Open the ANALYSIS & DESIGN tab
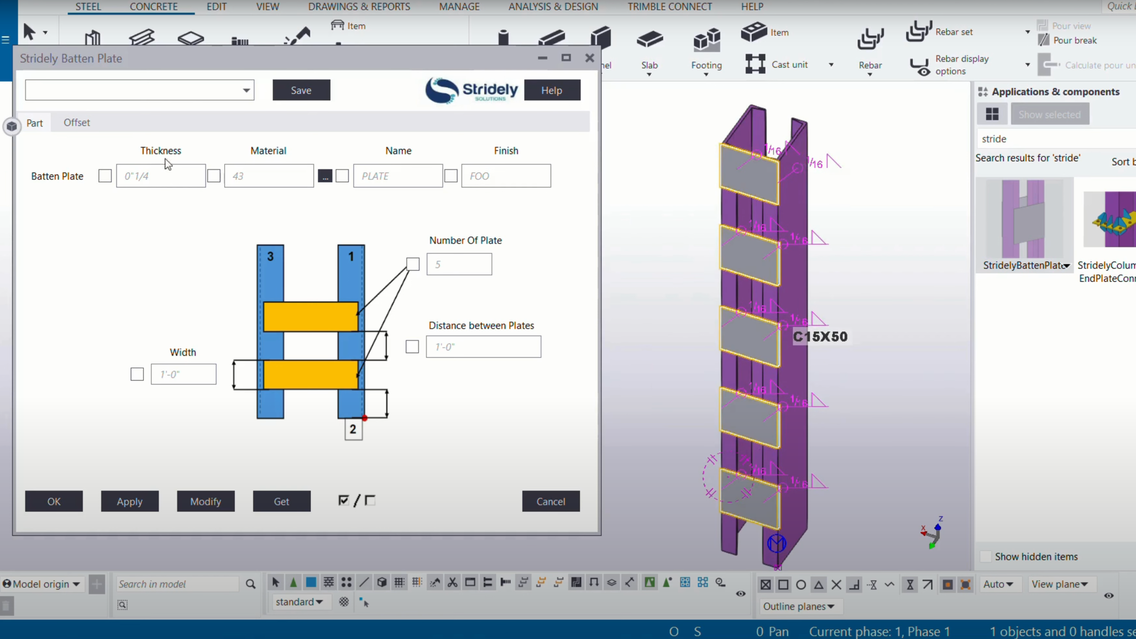The image size is (1136, 639). click(x=554, y=7)
